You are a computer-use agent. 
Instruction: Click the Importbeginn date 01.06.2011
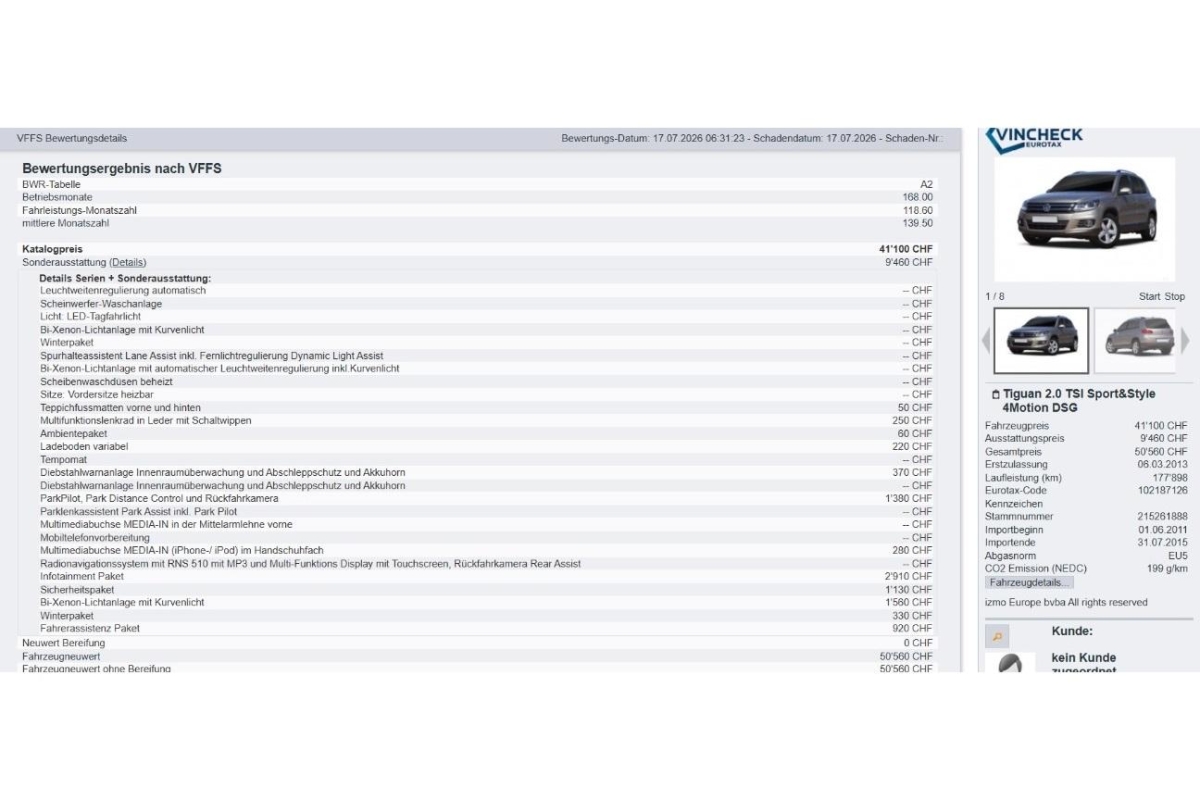coord(1162,529)
